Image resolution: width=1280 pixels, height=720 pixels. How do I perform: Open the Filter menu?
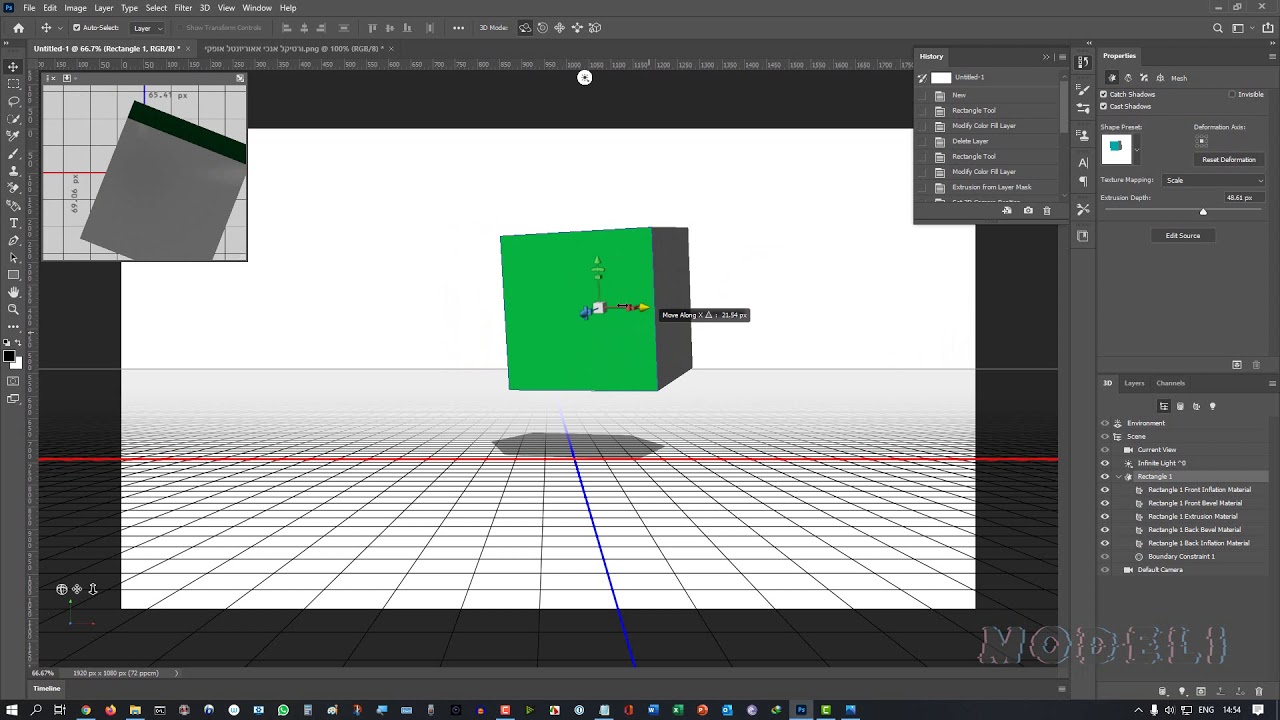[183, 8]
